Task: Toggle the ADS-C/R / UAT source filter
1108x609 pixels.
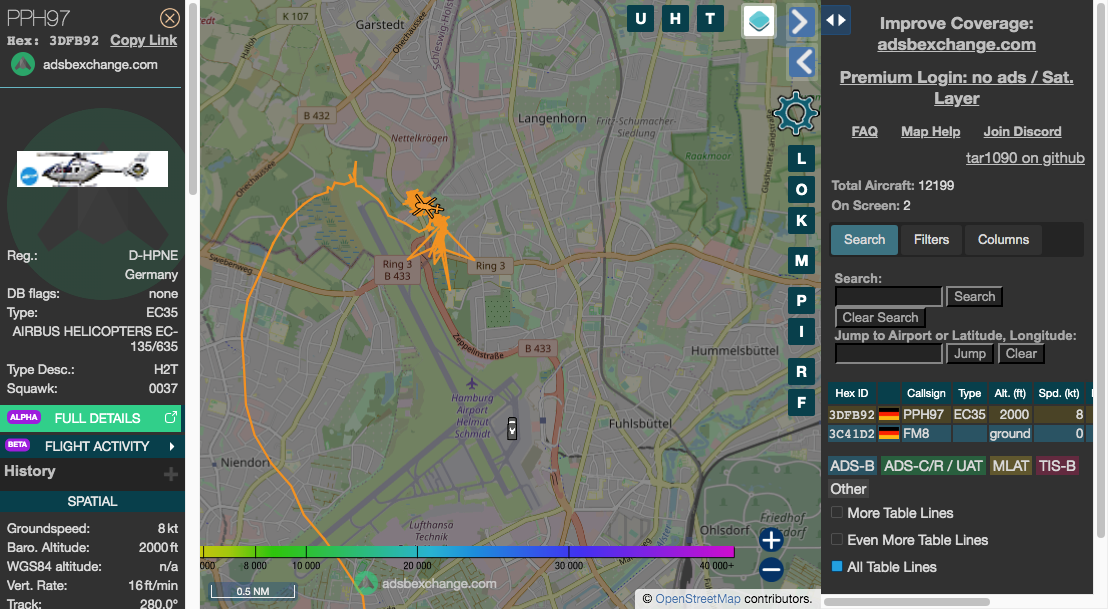Action: (933, 466)
